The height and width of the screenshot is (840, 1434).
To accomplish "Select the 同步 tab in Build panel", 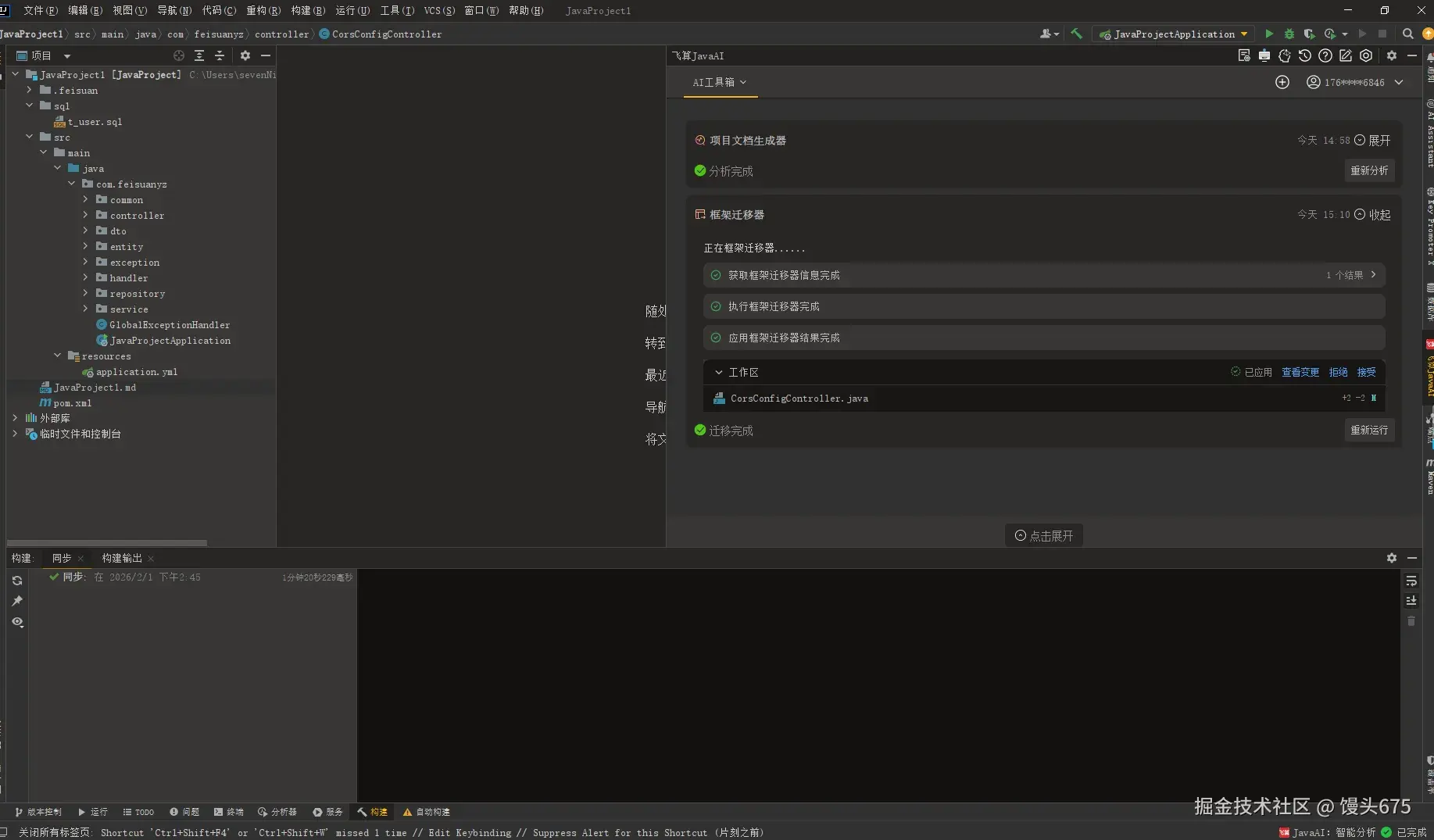I will pyautogui.click(x=62, y=558).
